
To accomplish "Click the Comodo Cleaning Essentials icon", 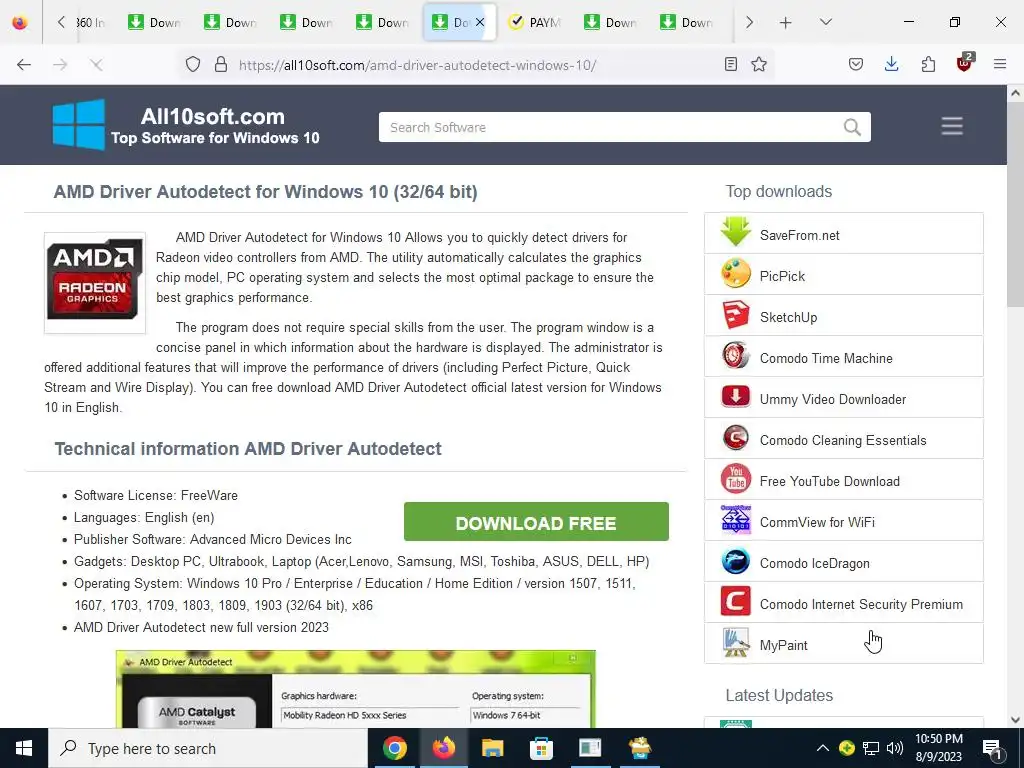I will tap(735, 439).
